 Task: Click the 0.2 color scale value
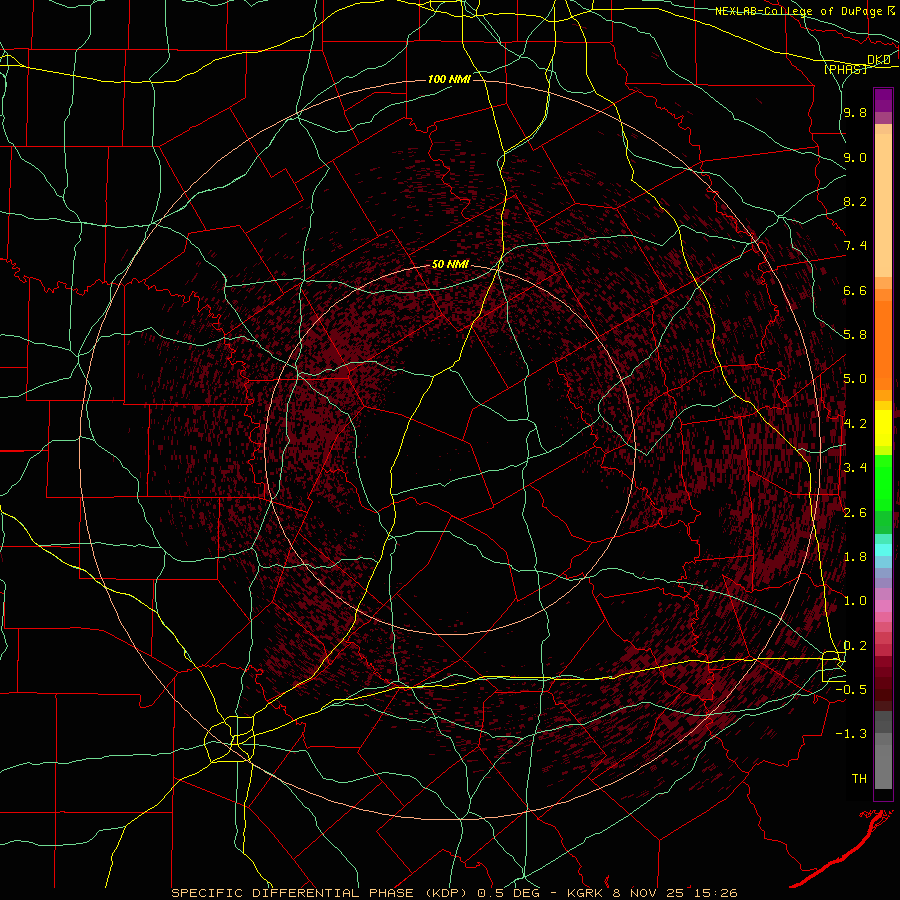click(x=855, y=646)
